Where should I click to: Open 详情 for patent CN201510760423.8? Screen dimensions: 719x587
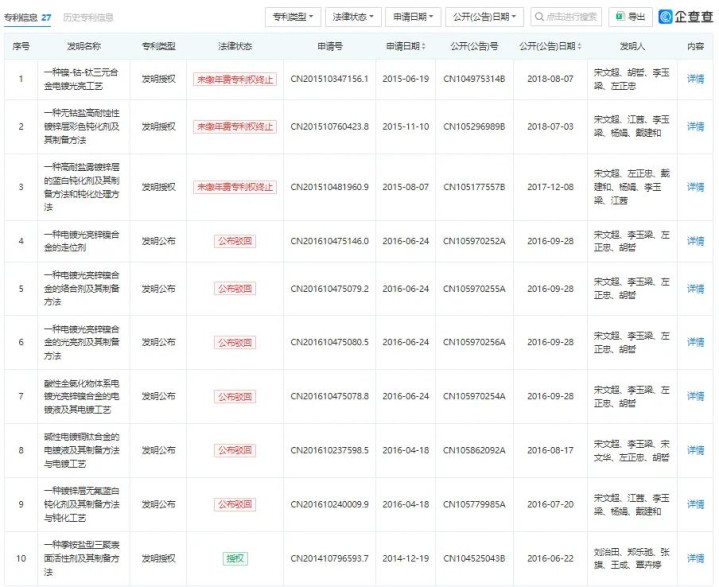tap(695, 127)
